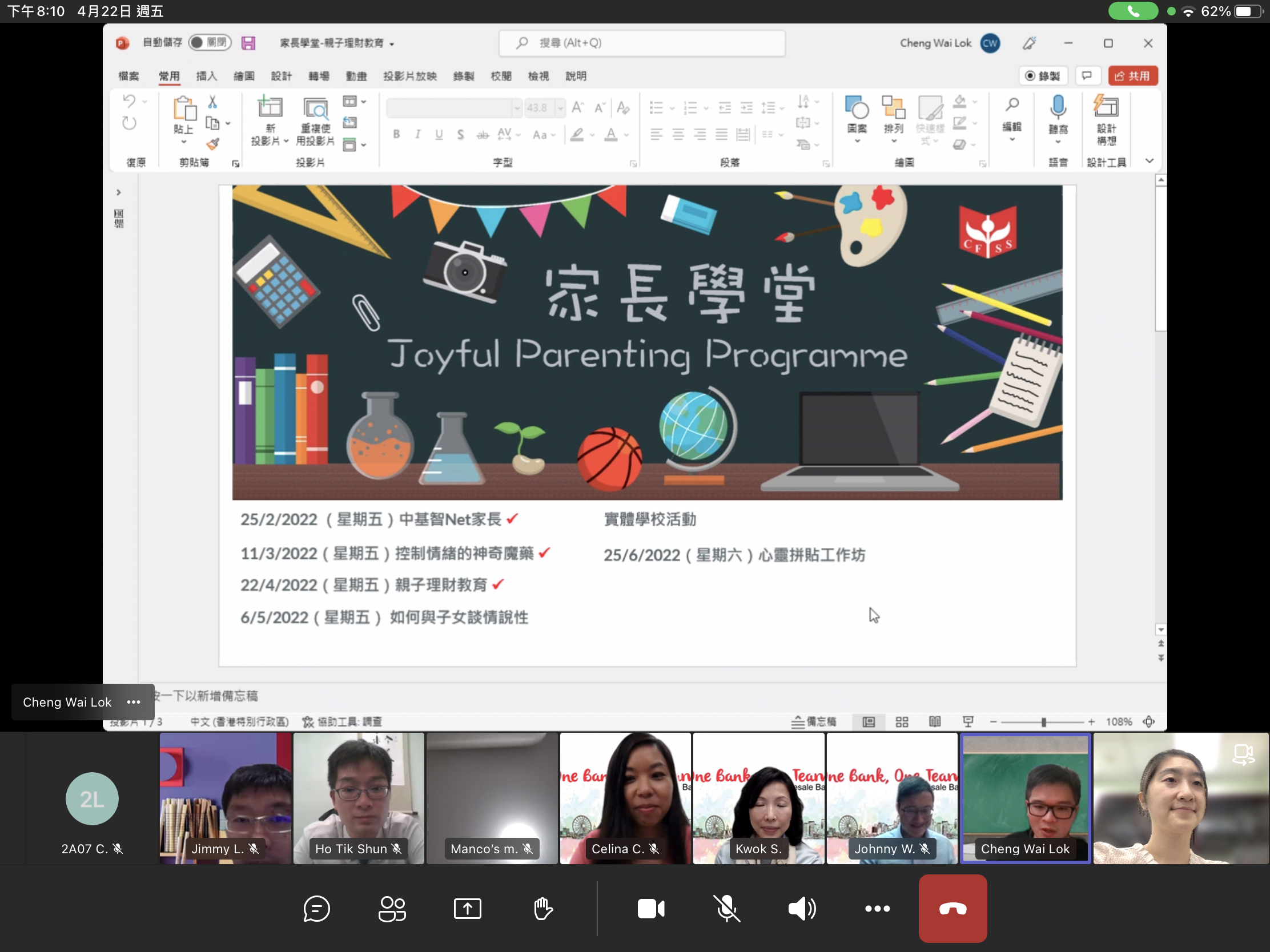Open the font size dropdown showing 43.8

(x=560, y=108)
